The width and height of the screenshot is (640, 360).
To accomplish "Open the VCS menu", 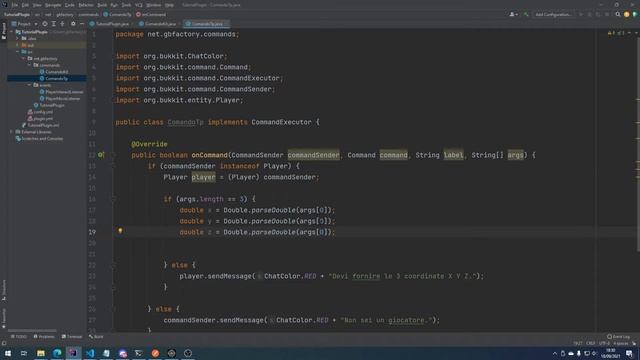I will pos(139,5).
